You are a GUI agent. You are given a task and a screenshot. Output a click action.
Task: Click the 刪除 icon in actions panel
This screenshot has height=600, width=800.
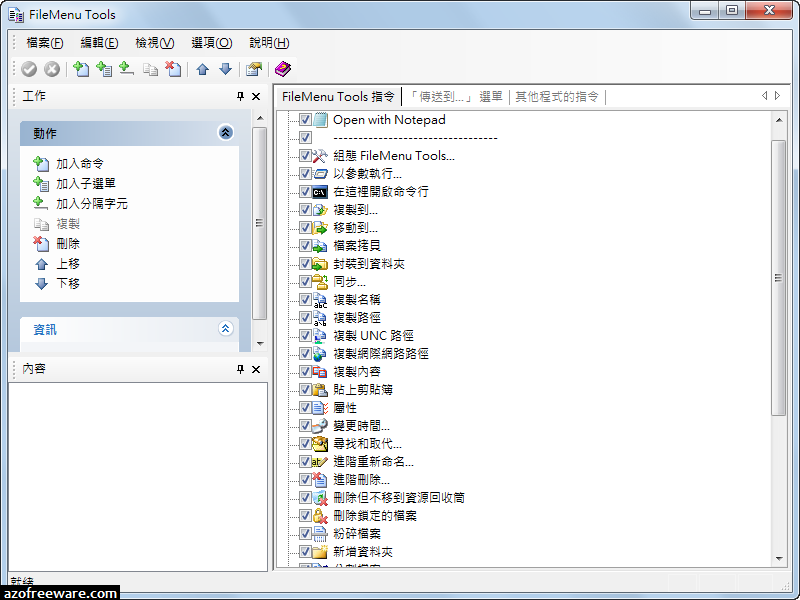[41, 244]
